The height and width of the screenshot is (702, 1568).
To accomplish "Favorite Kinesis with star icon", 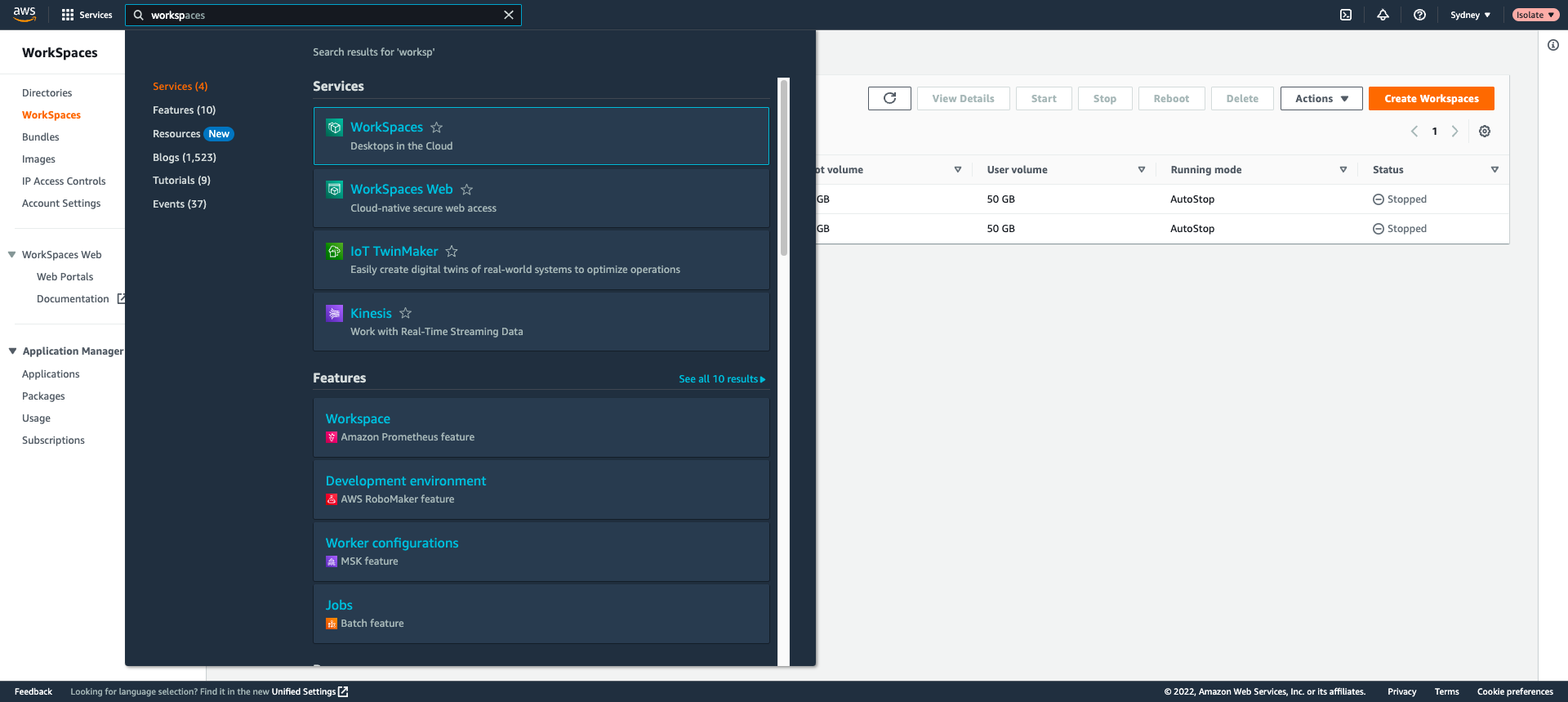I will click(x=405, y=314).
